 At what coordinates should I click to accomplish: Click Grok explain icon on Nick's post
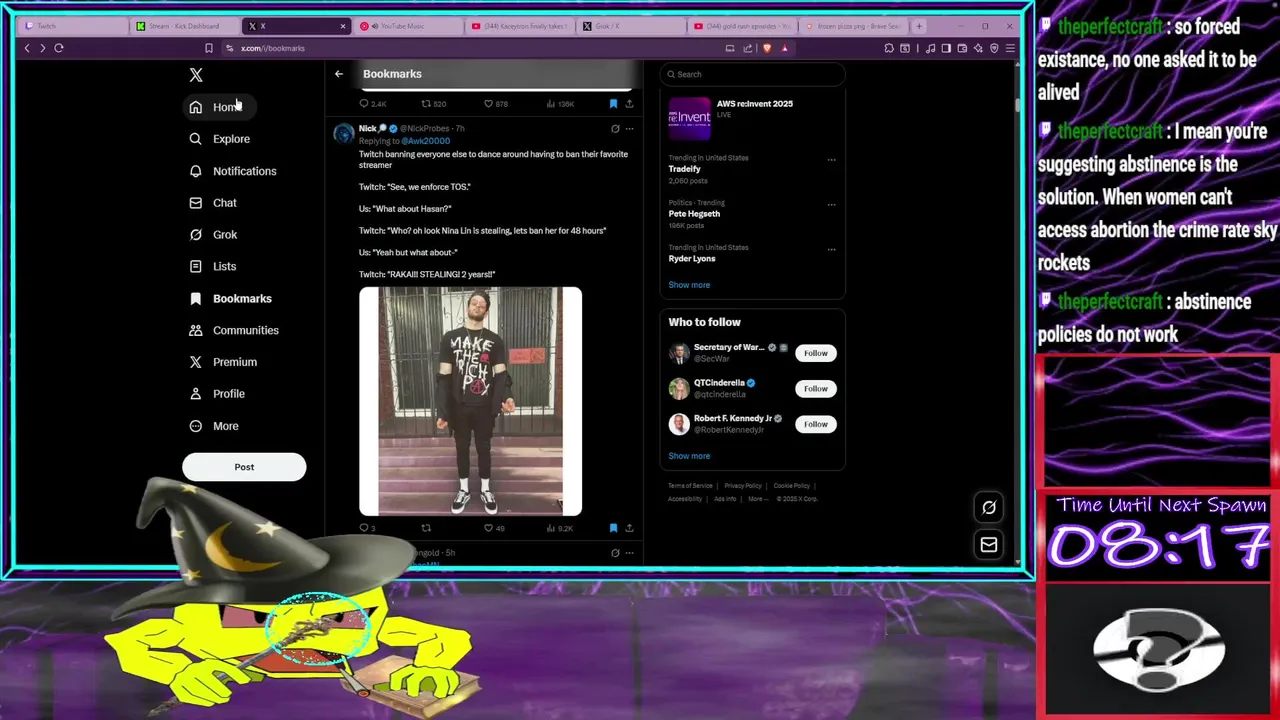pyautogui.click(x=615, y=129)
